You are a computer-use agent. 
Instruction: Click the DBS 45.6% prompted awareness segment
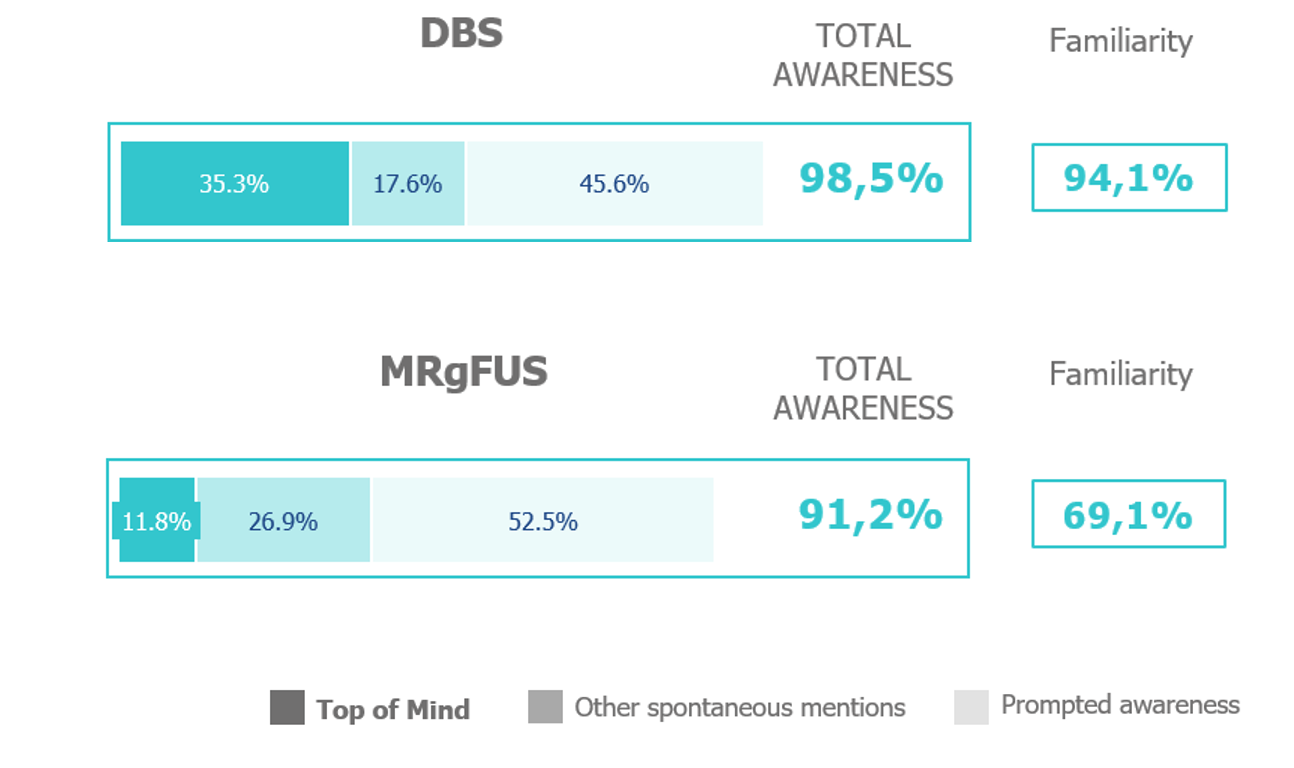click(614, 183)
